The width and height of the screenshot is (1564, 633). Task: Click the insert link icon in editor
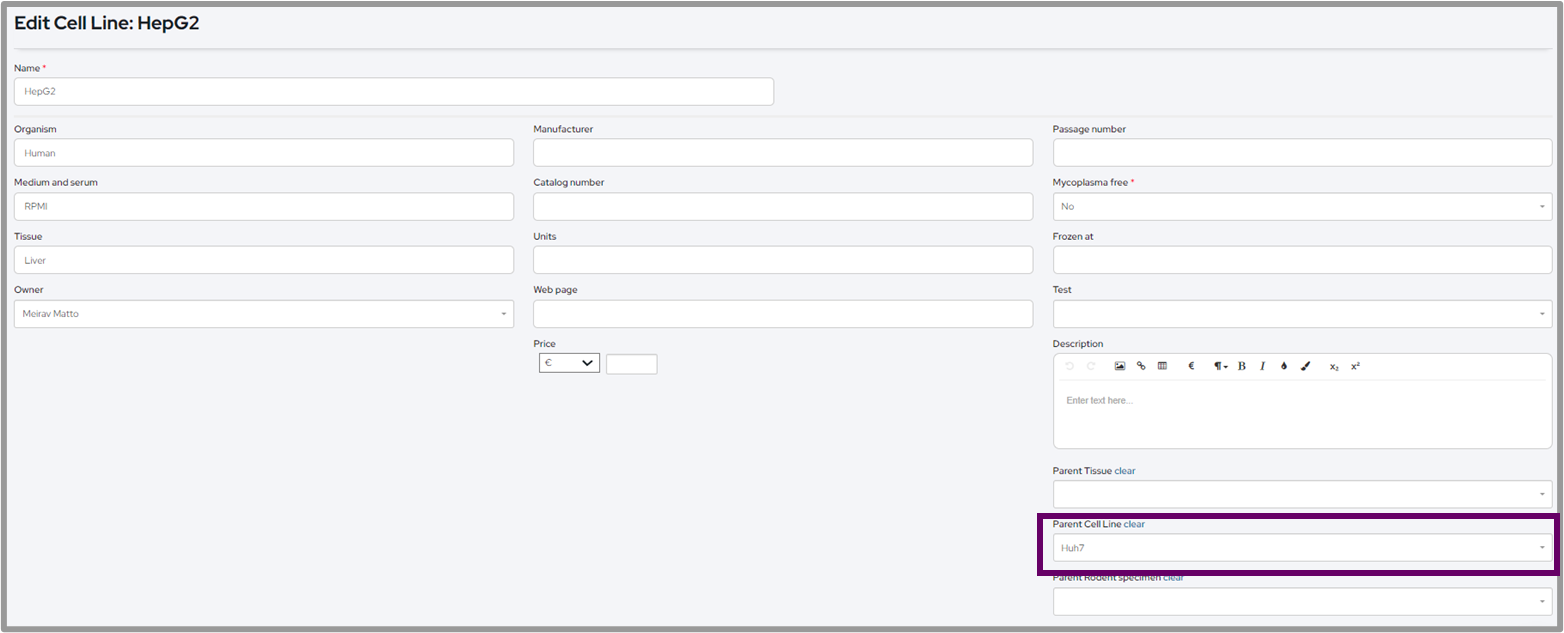click(1141, 366)
